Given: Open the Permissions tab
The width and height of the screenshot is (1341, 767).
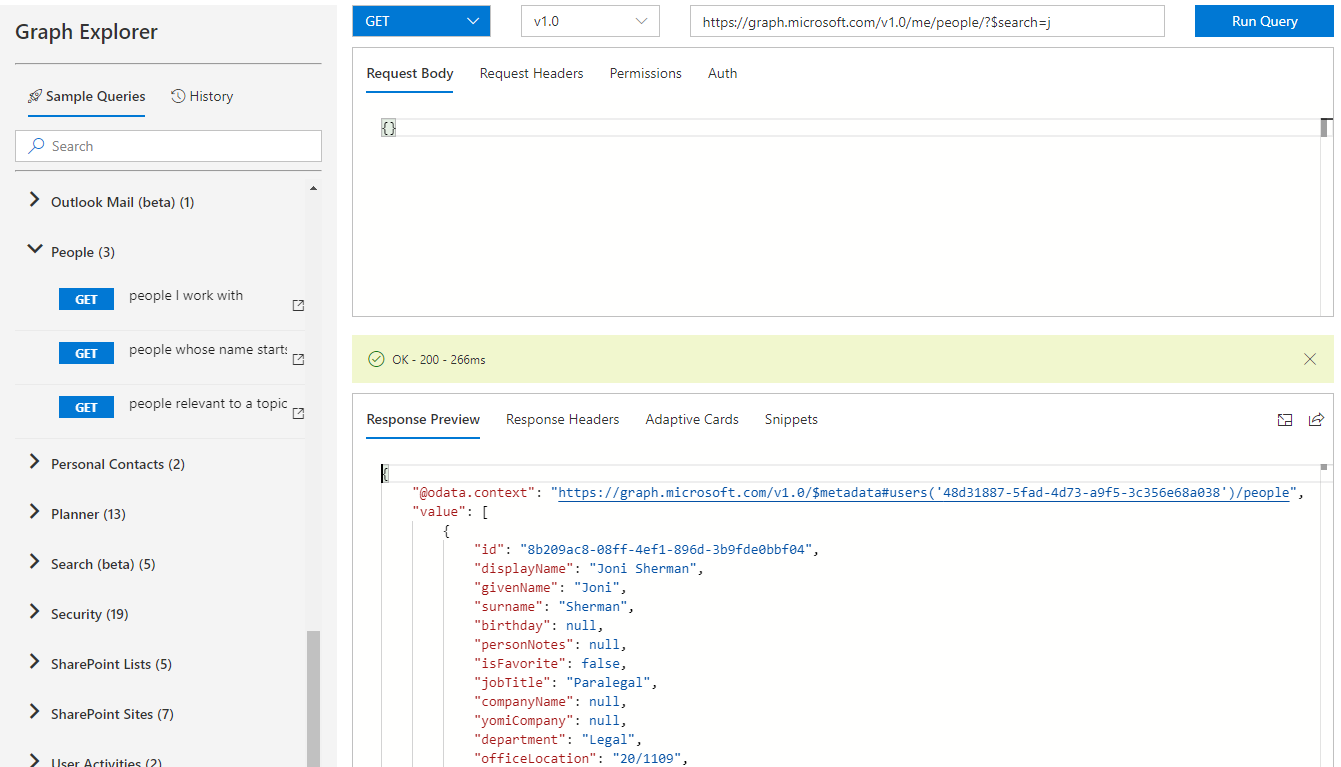Looking at the screenshot, I should (x=646, y=74).
